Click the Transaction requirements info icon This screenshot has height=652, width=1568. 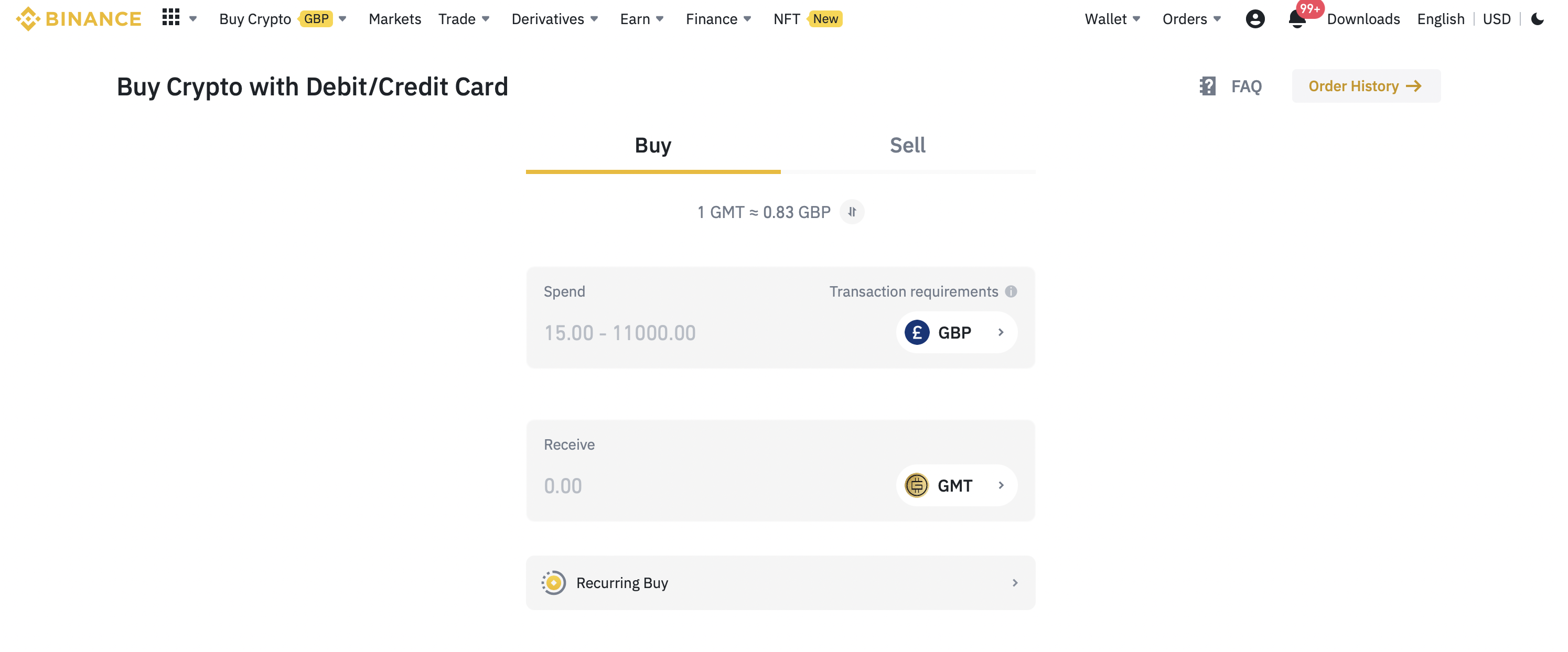pyautogui.click(x=1011, y=291)
